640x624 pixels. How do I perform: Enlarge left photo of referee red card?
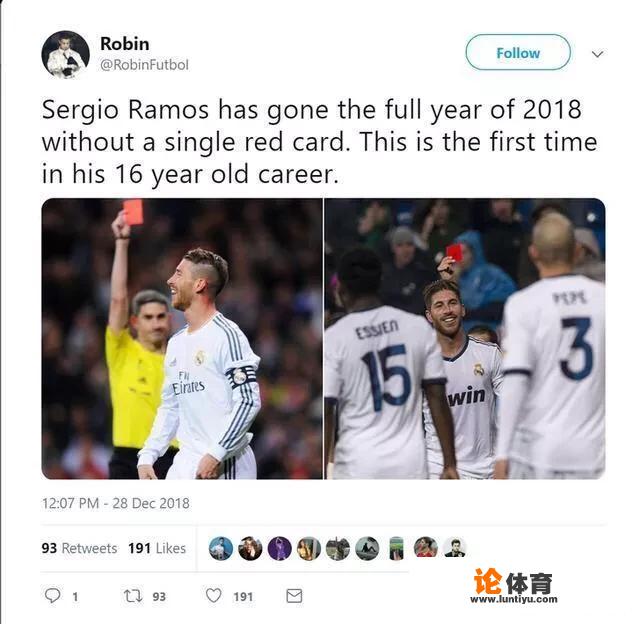point(182,339)
